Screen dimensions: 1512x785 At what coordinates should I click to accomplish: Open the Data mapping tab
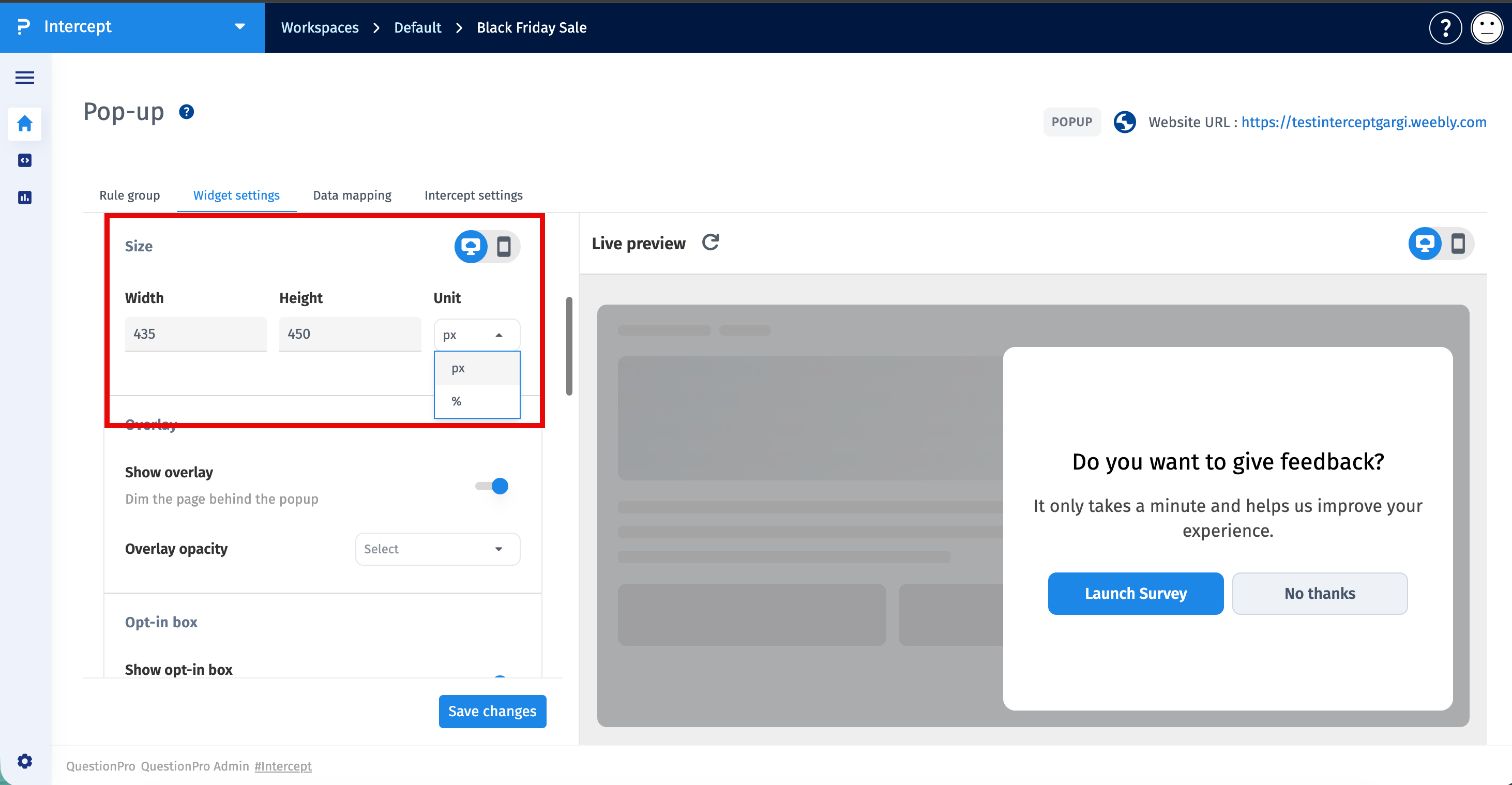click(352, 195)
